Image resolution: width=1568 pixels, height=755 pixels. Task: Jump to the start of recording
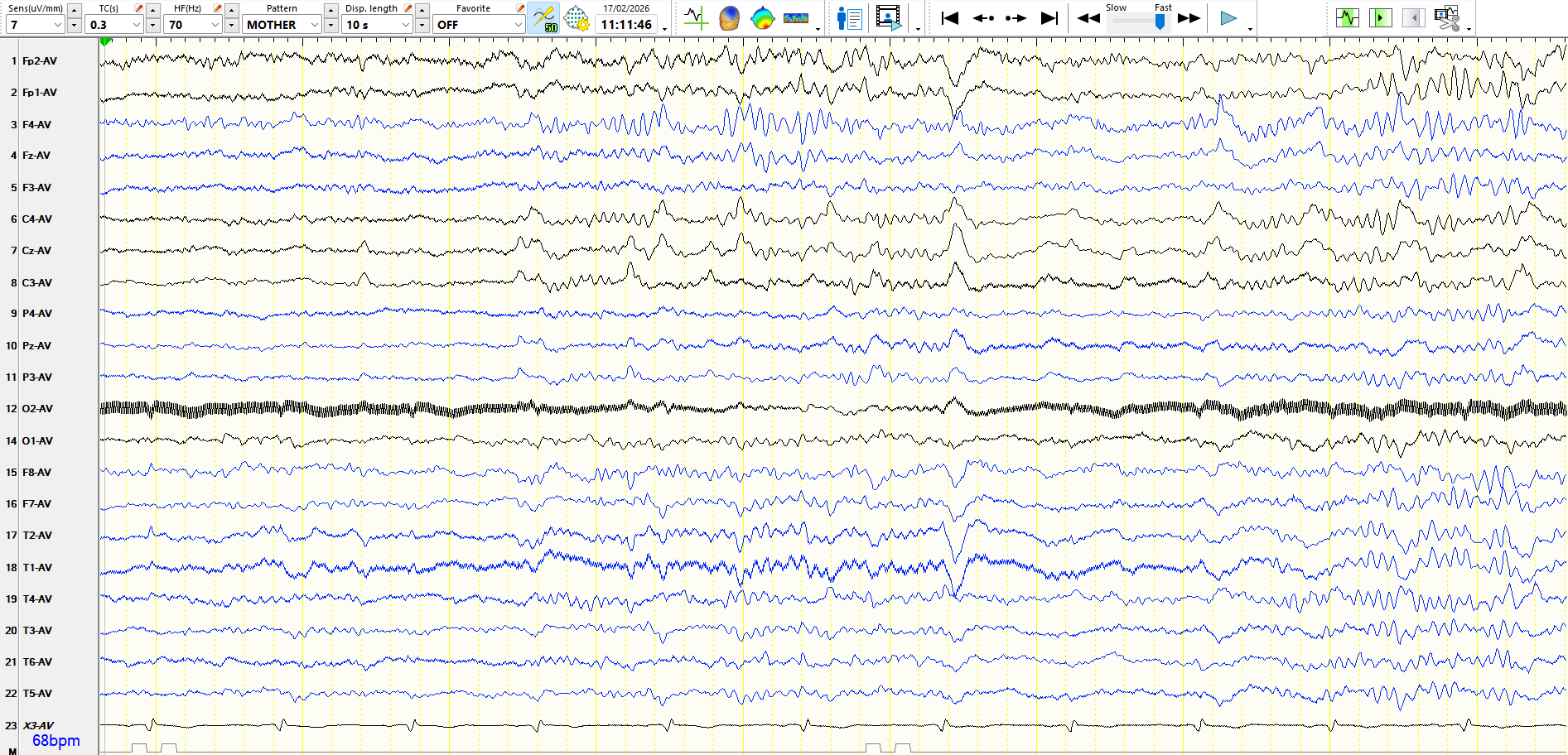click(950, 18)
